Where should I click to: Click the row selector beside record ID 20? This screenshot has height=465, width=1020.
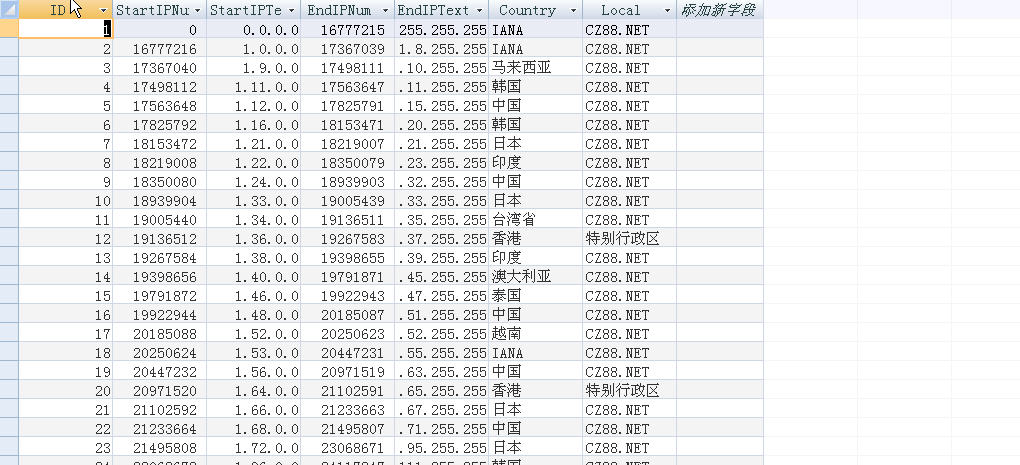coord(9,391)
